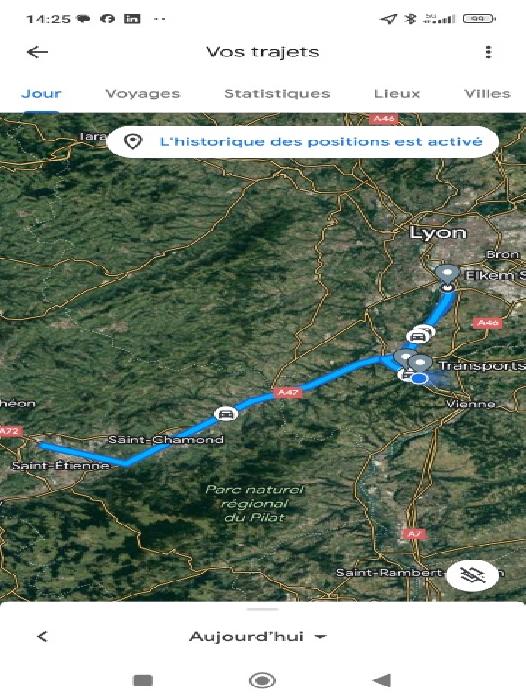Tap "L'historique des positions est activé" banner
The image size is (526, 700).
coord(303,142)
